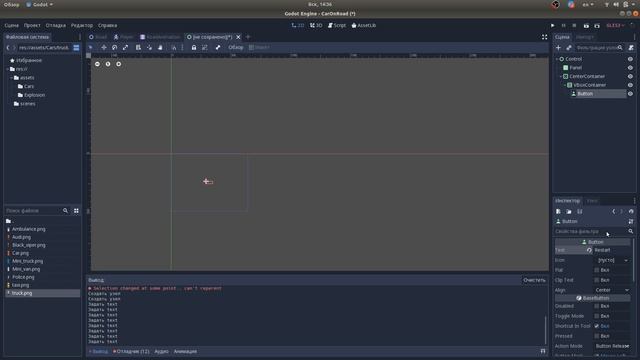Activate the Select mode arrow tool
Screen dimensions: 640x360
pos(91,47)
